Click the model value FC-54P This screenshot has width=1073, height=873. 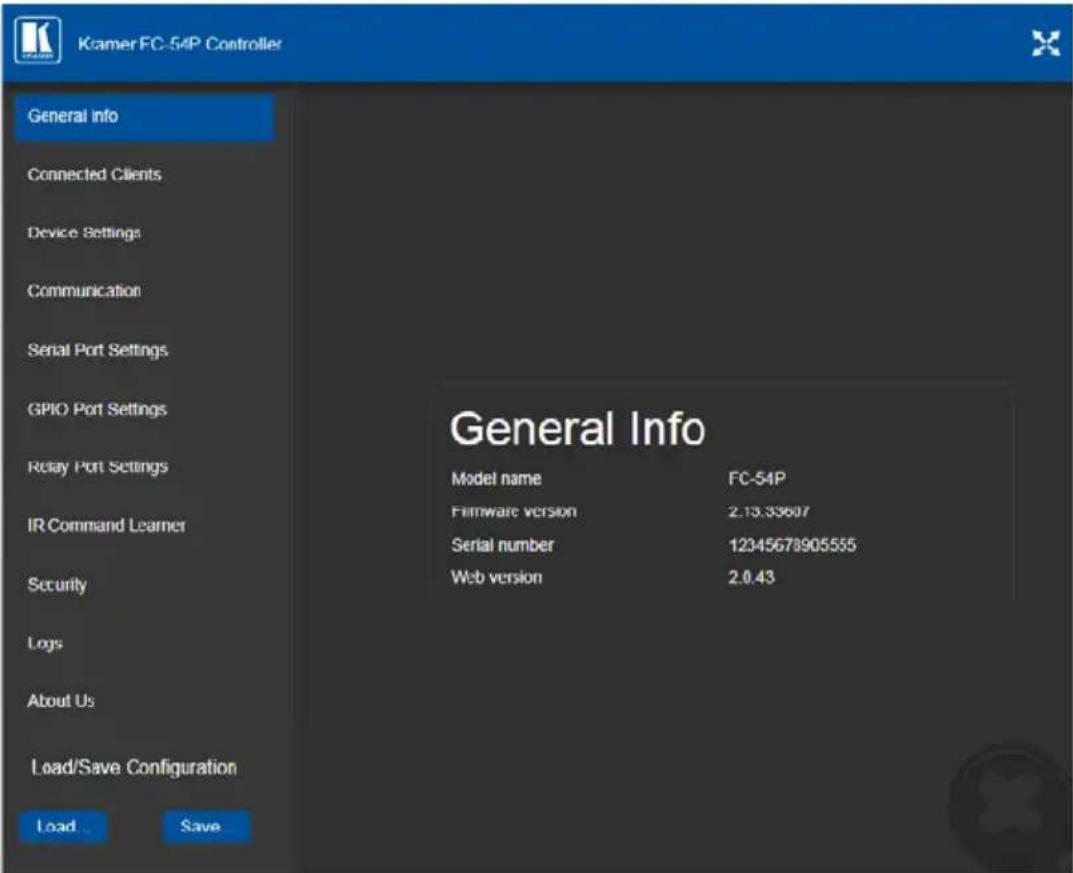[757, 479]
